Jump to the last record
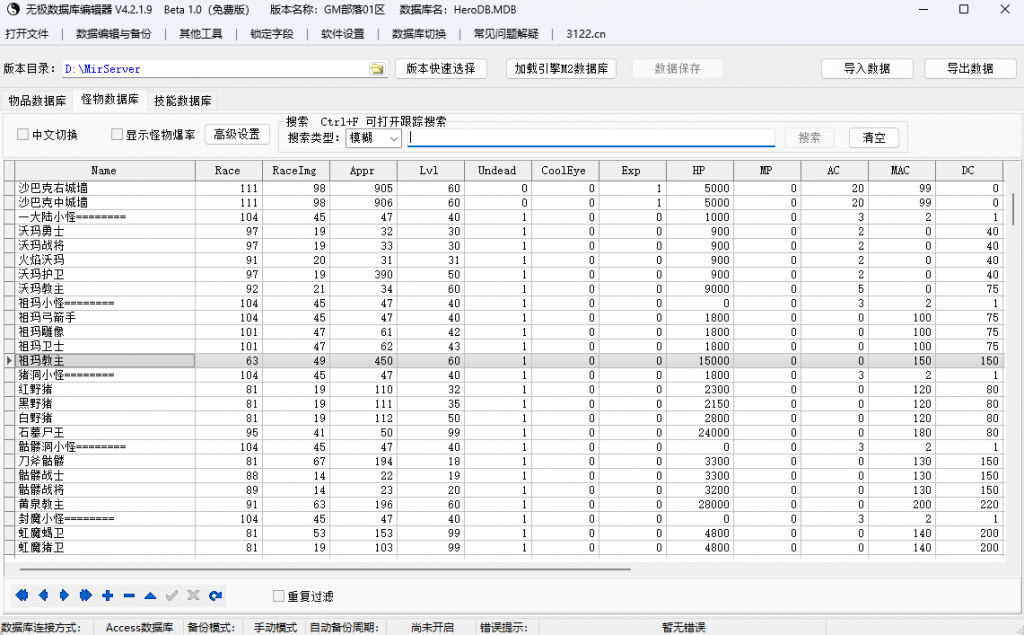This screenshot has width=1024, height=635. tap(85, 595)
